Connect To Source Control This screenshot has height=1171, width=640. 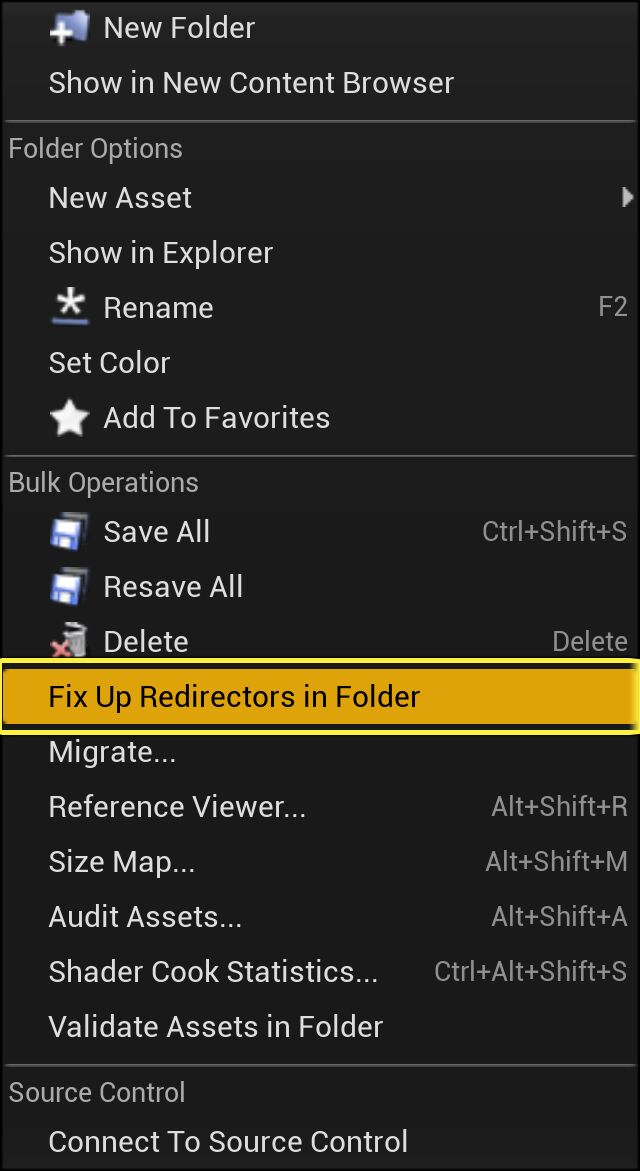coord(228,1141)
